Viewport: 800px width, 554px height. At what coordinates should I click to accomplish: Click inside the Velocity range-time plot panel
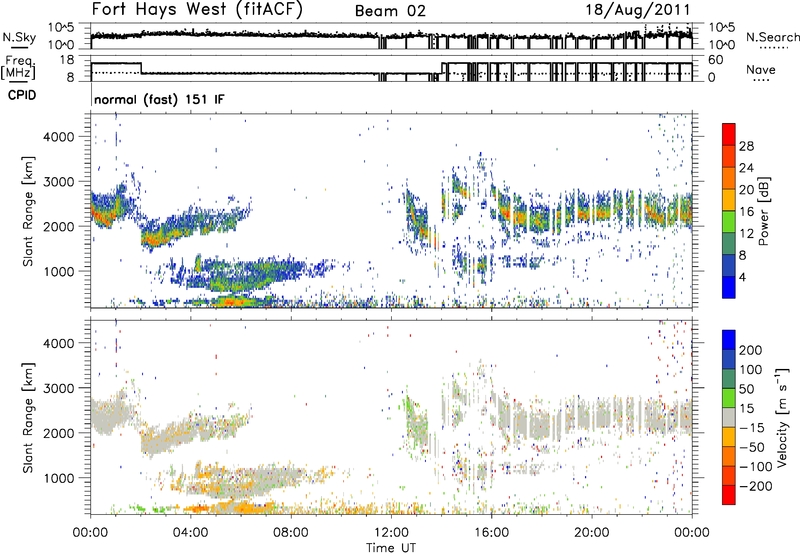point(391,417)
